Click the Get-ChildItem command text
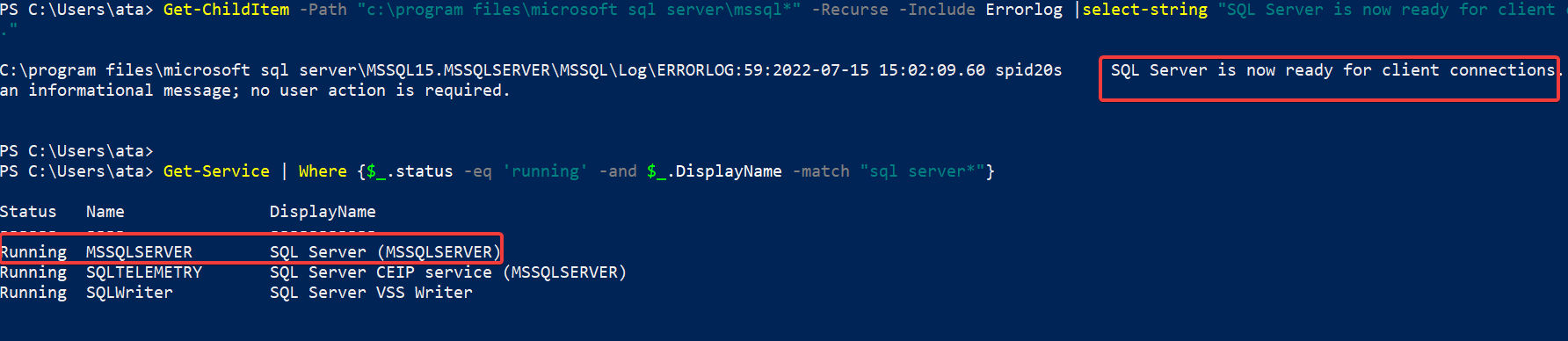 pos(226,10)
